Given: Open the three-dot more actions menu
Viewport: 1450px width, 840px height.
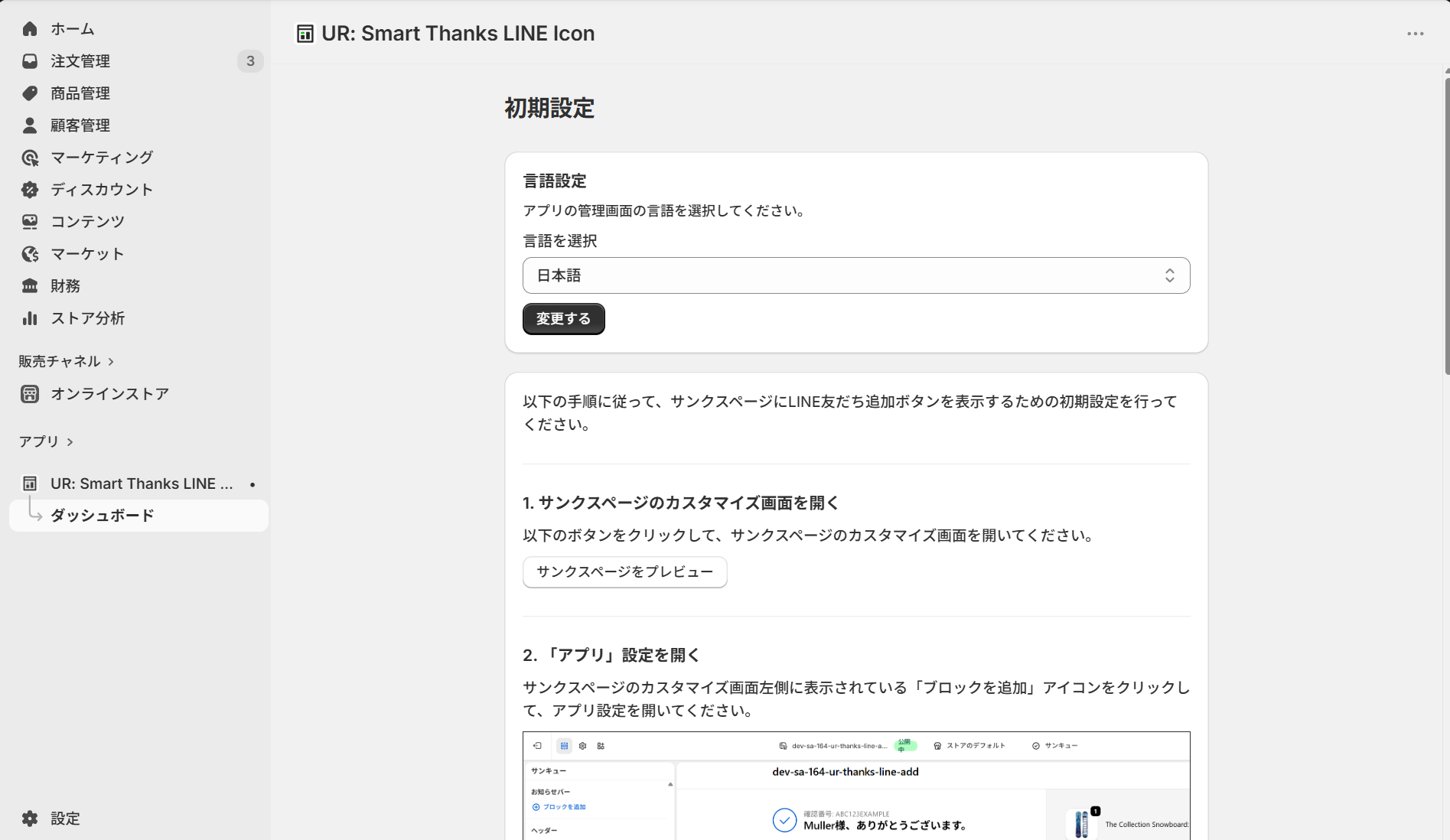Looking at the screenshot, I should click(1416, 34).
